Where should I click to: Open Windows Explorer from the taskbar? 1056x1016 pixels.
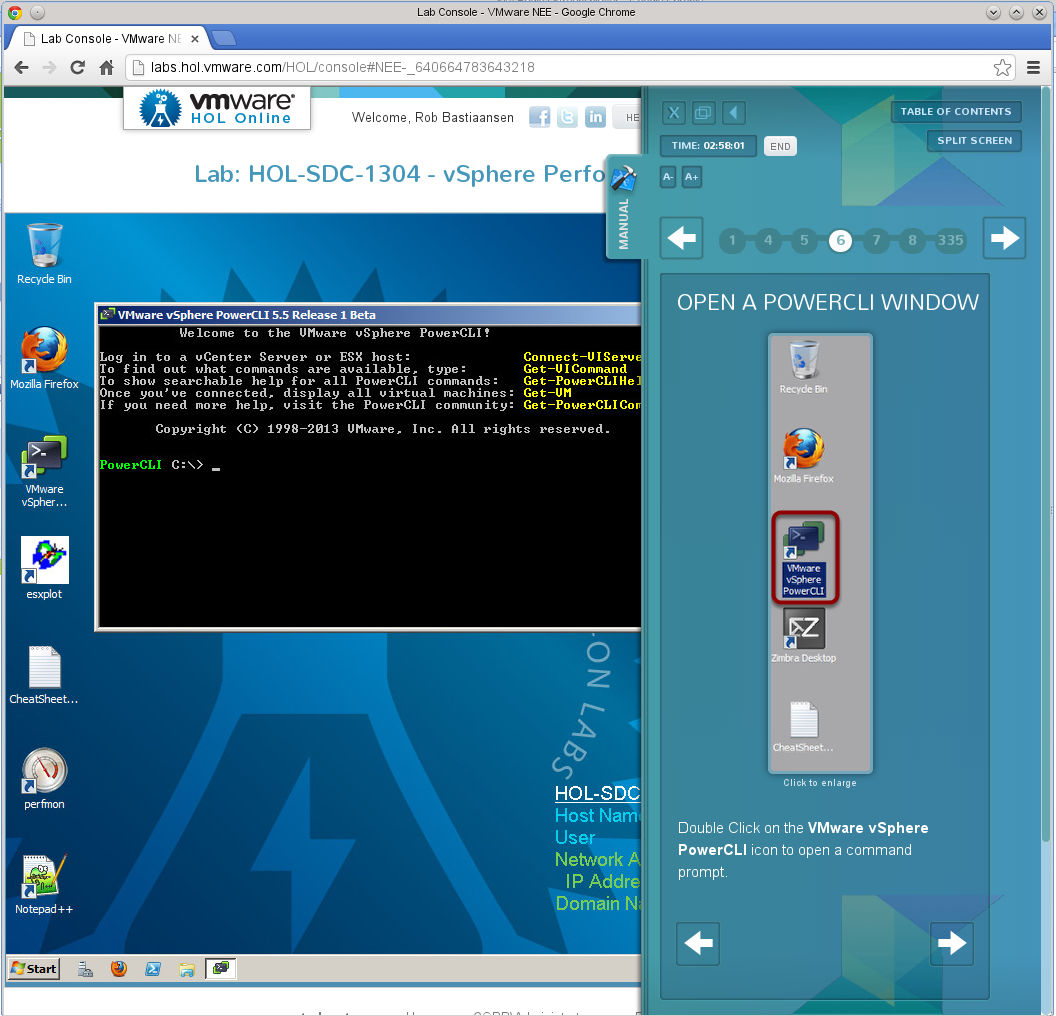point(187,968)
